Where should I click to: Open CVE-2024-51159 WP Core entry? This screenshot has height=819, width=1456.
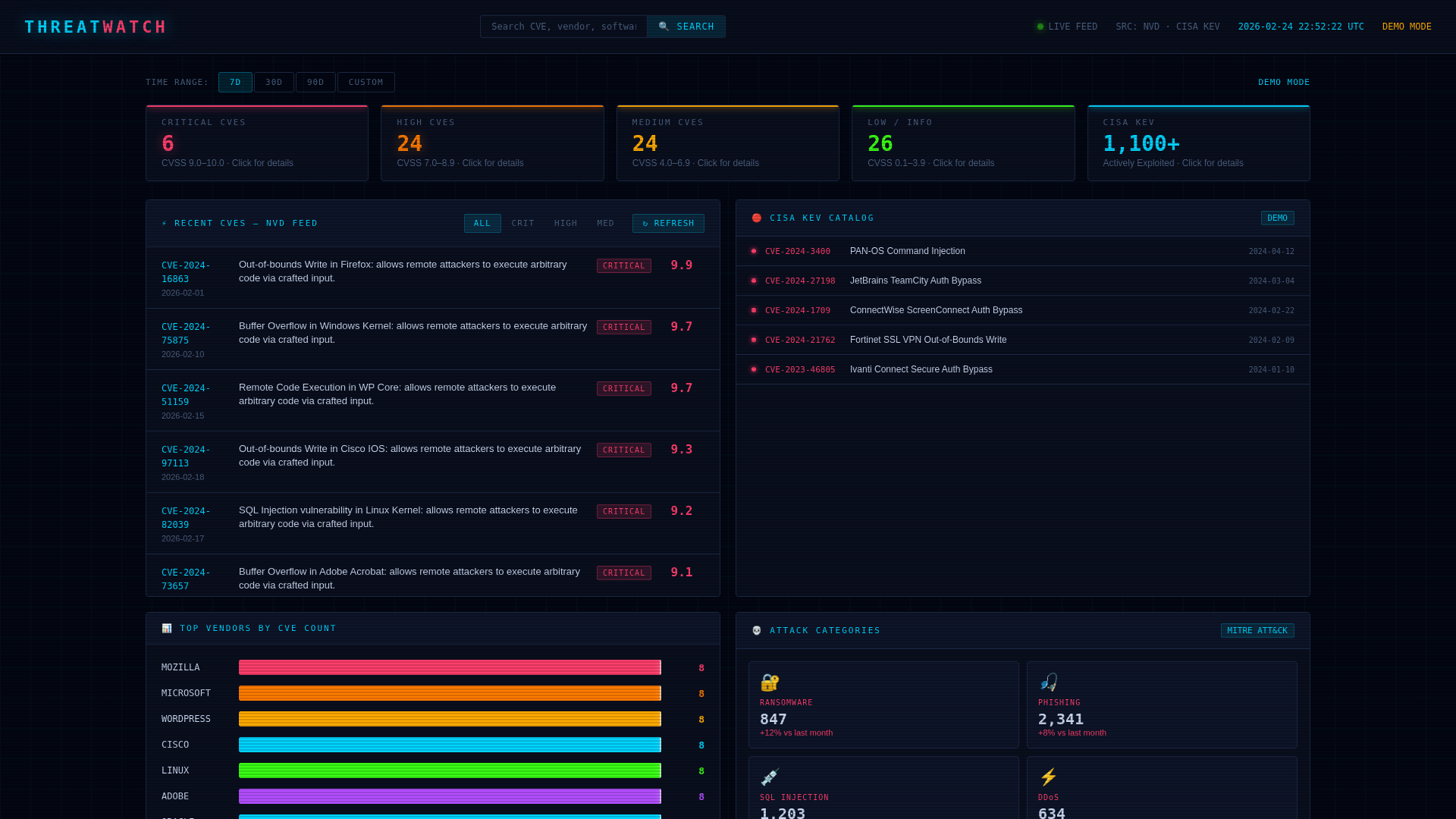coord(433,400)
